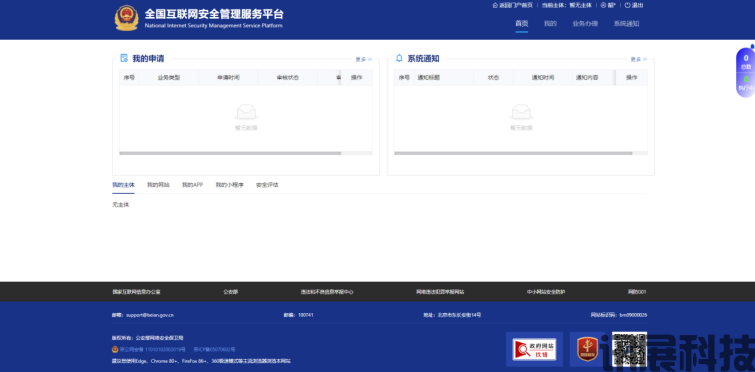Click the 政府网站找错 badge in the footer
Image resolution: width=755 pixels, height=372 pixels.
[534, 349]
